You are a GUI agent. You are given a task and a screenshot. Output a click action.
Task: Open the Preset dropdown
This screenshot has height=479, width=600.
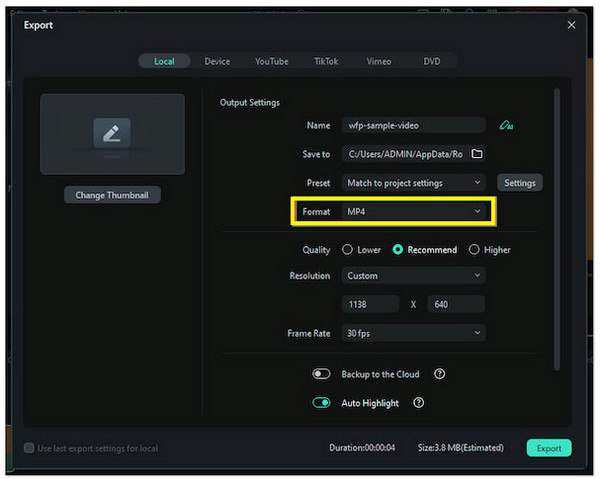coord(413,183)
